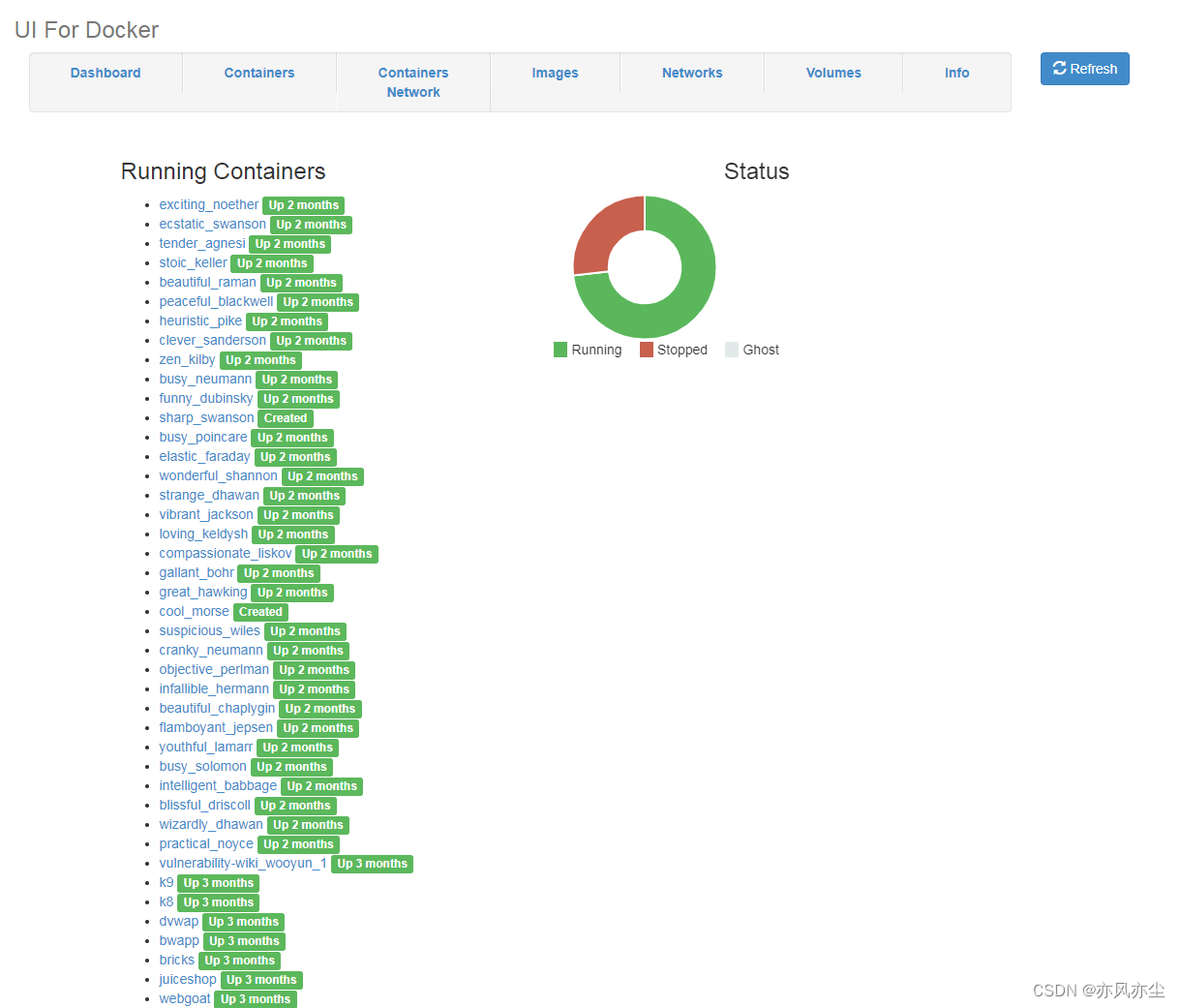Viewport: 1180px width, 1008px height.
Task: Click the Stopped legend red swatch
Action: (x=647, y=350)
